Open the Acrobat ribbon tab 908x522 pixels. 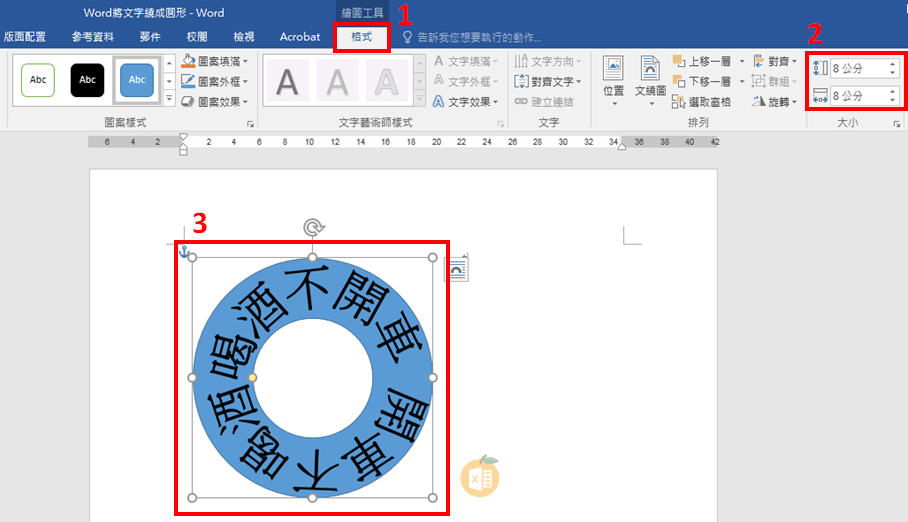[300, 37]
